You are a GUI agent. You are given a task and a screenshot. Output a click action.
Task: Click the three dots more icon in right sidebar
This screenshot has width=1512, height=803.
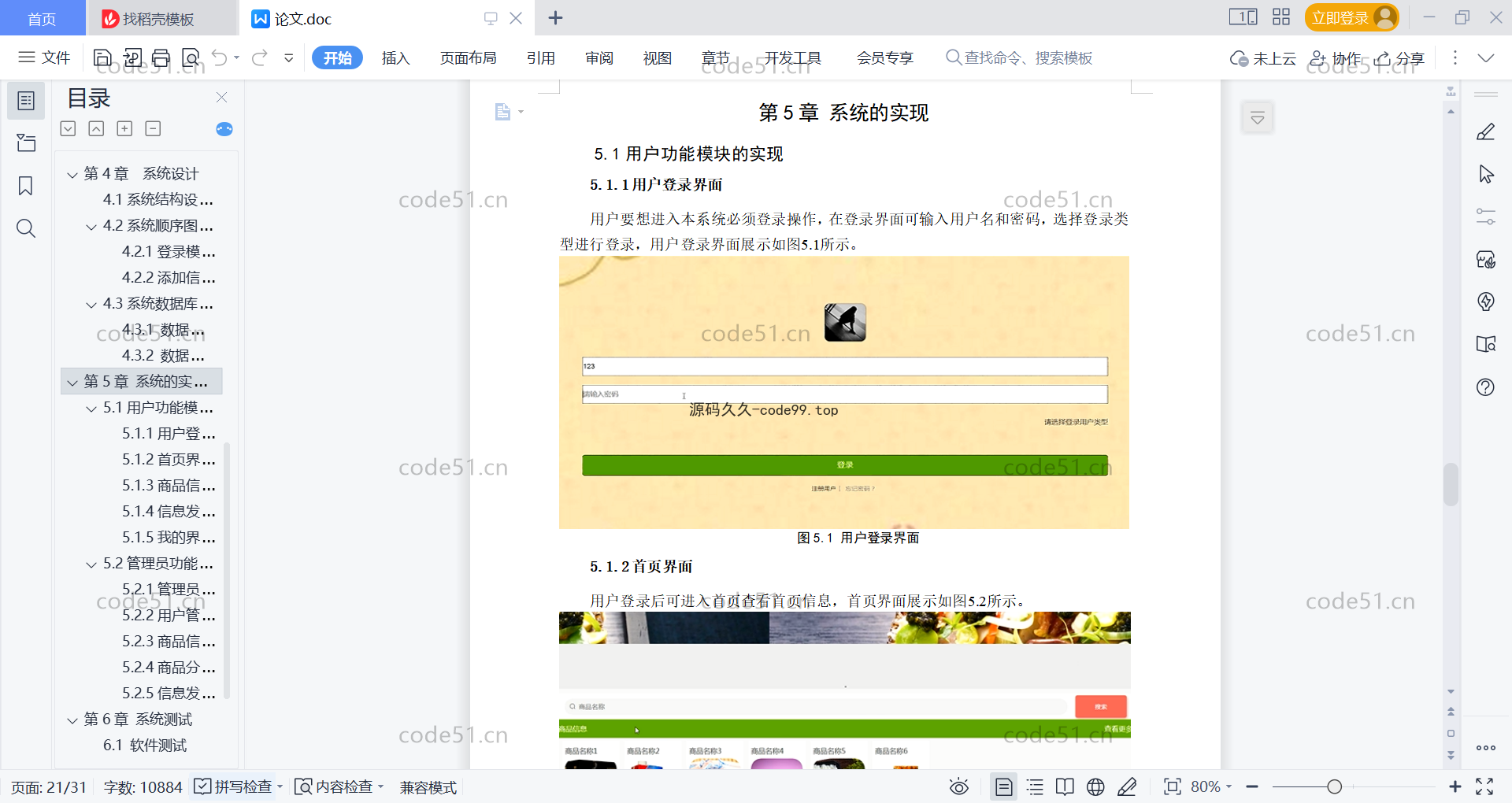click(x=1485, y=748)
